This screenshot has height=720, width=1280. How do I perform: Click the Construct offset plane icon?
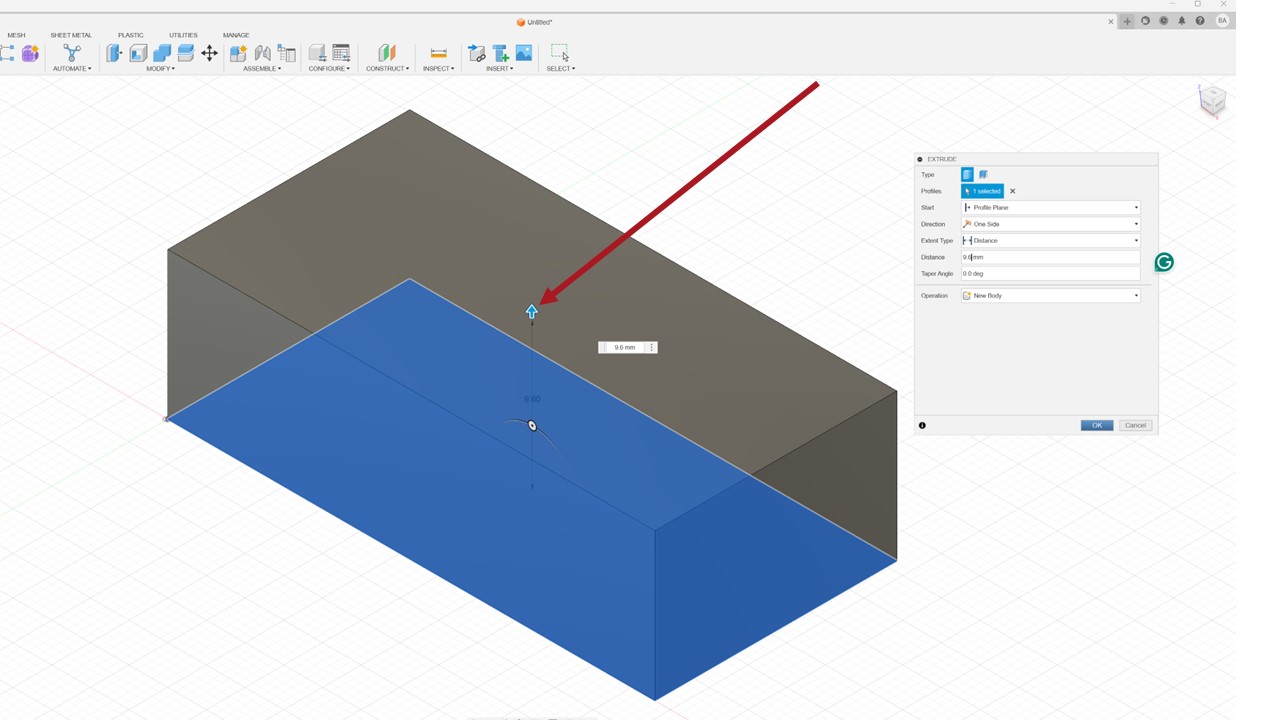tap(387, 53)
